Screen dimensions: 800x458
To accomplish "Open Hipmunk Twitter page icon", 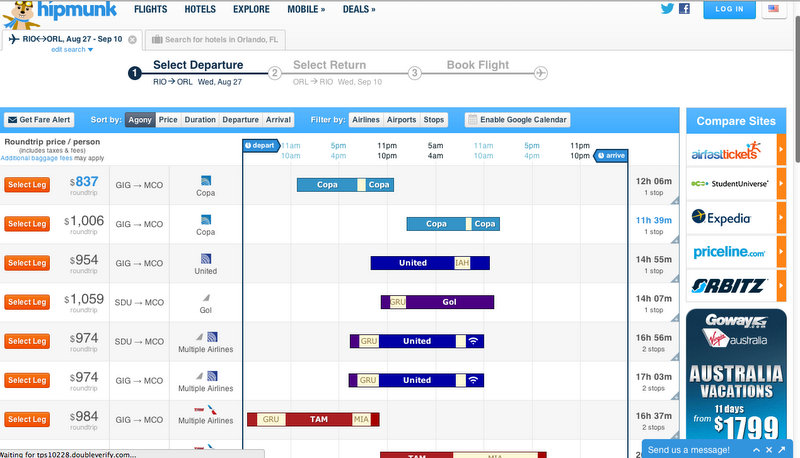I will tap(667, 9).
